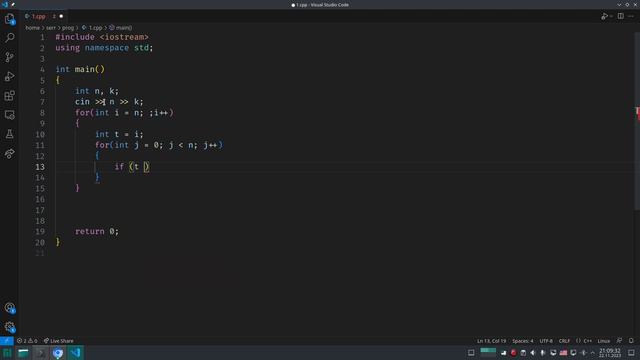
Task: Show errors and warnings in status bar
Action: 27,341
